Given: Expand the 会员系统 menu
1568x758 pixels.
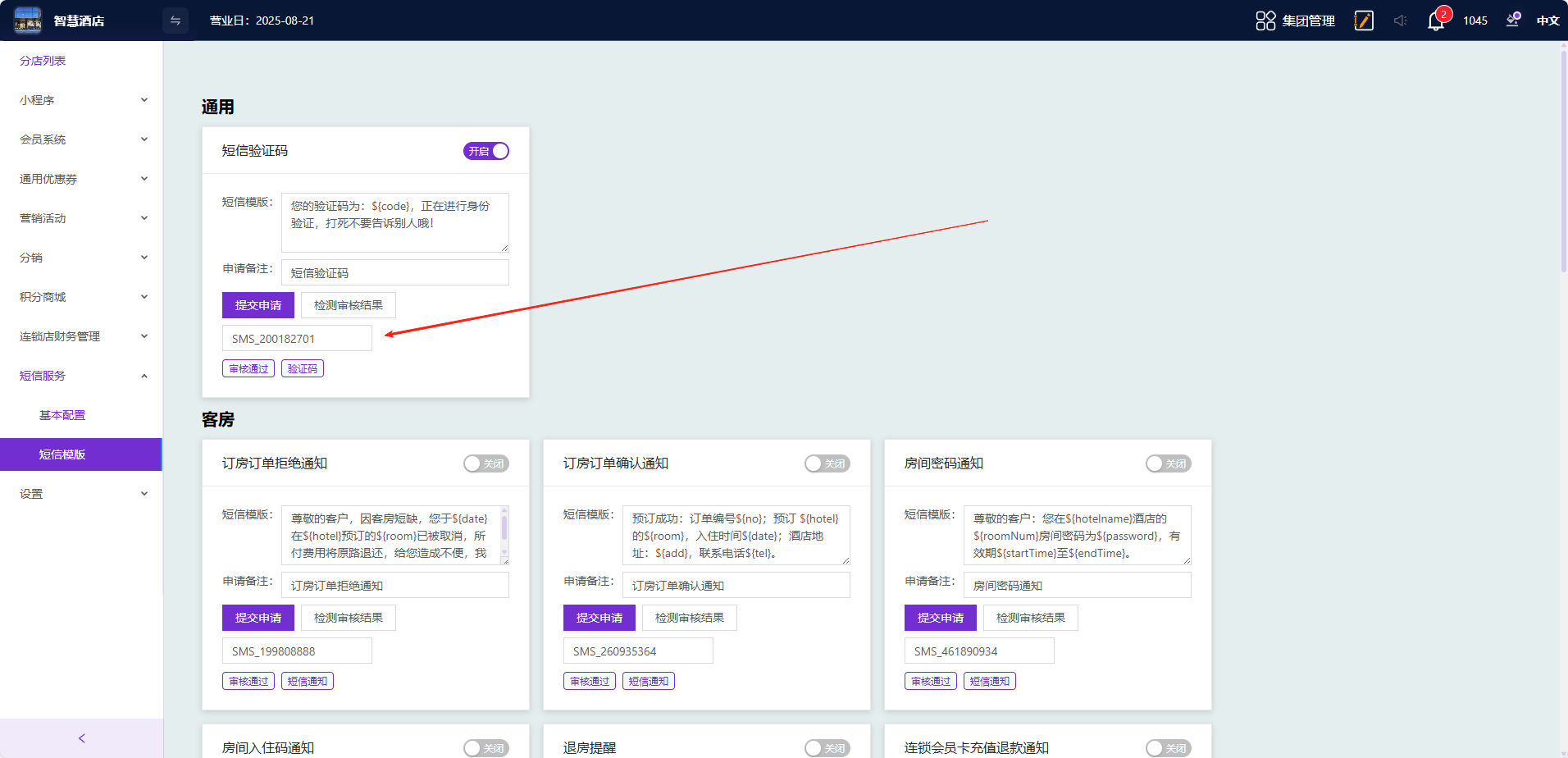Looking at the screenshot, I should [x=82, y=139].
